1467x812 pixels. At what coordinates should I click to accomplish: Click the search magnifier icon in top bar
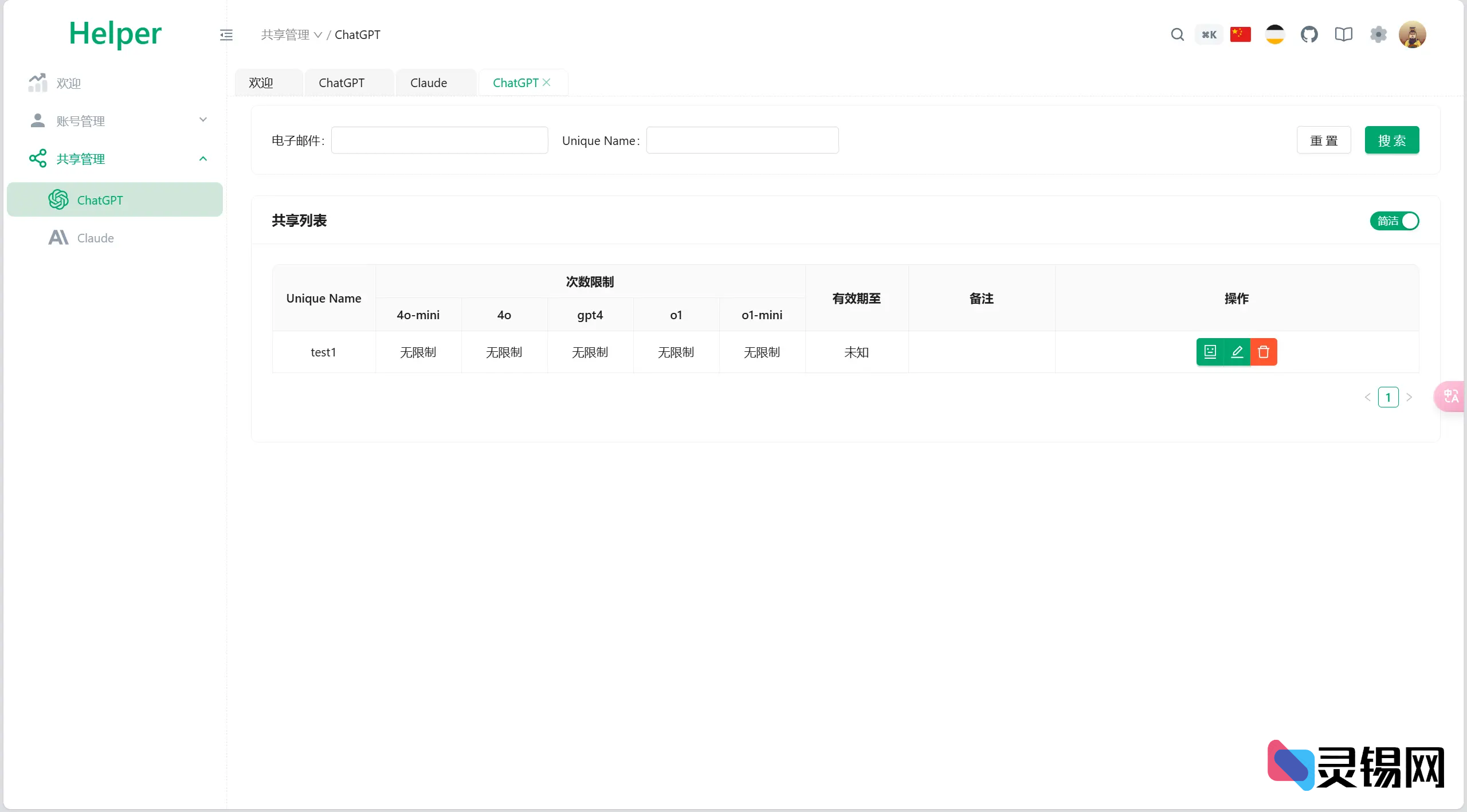[x=1178, y=34]
